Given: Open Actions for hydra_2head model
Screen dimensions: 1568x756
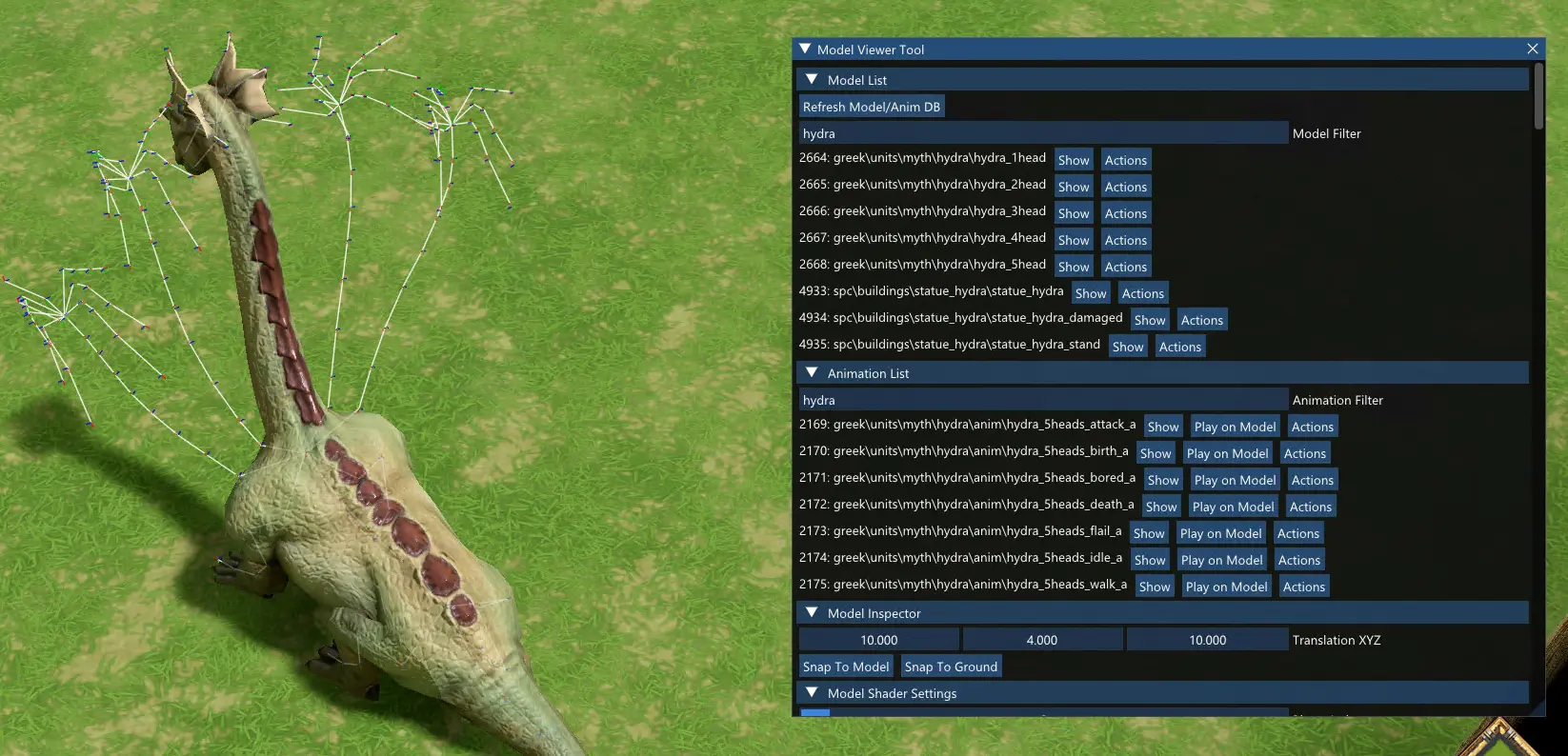Looking at the screenshot, I should 1126,187.
